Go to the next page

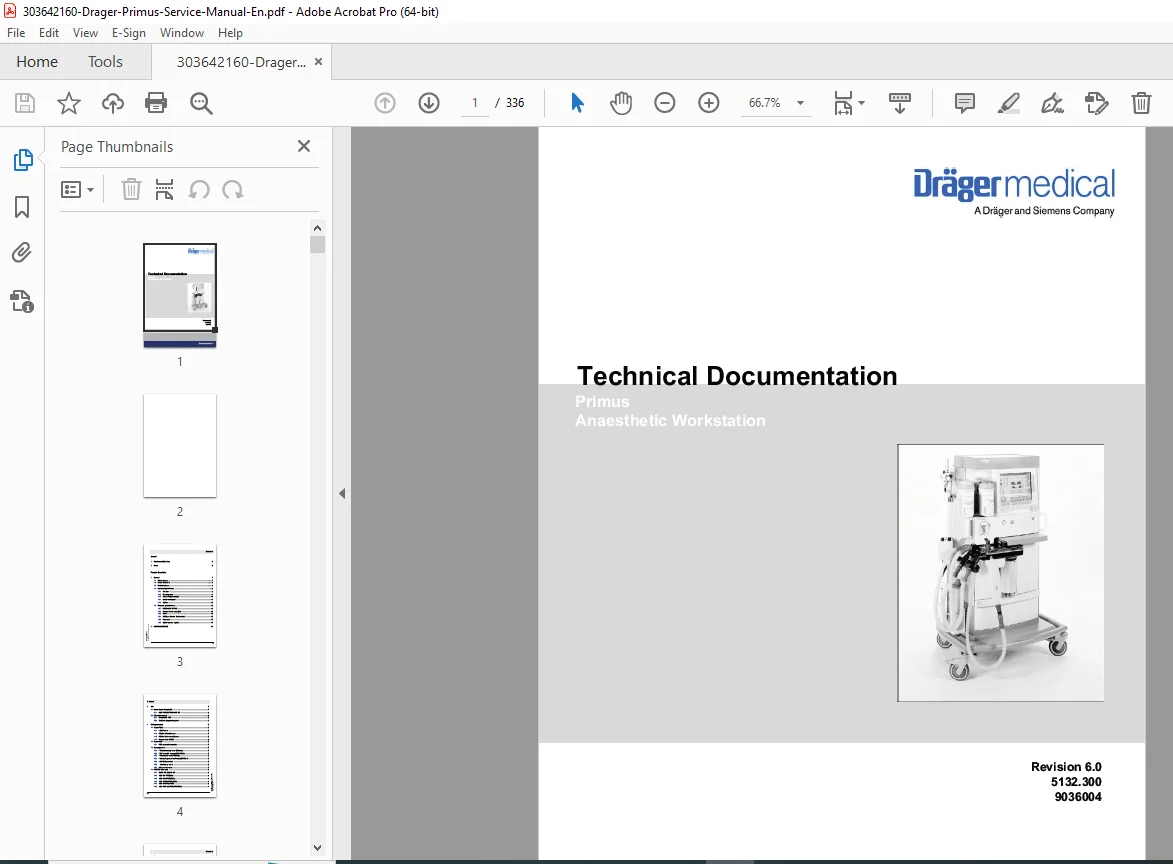point(429,102)
